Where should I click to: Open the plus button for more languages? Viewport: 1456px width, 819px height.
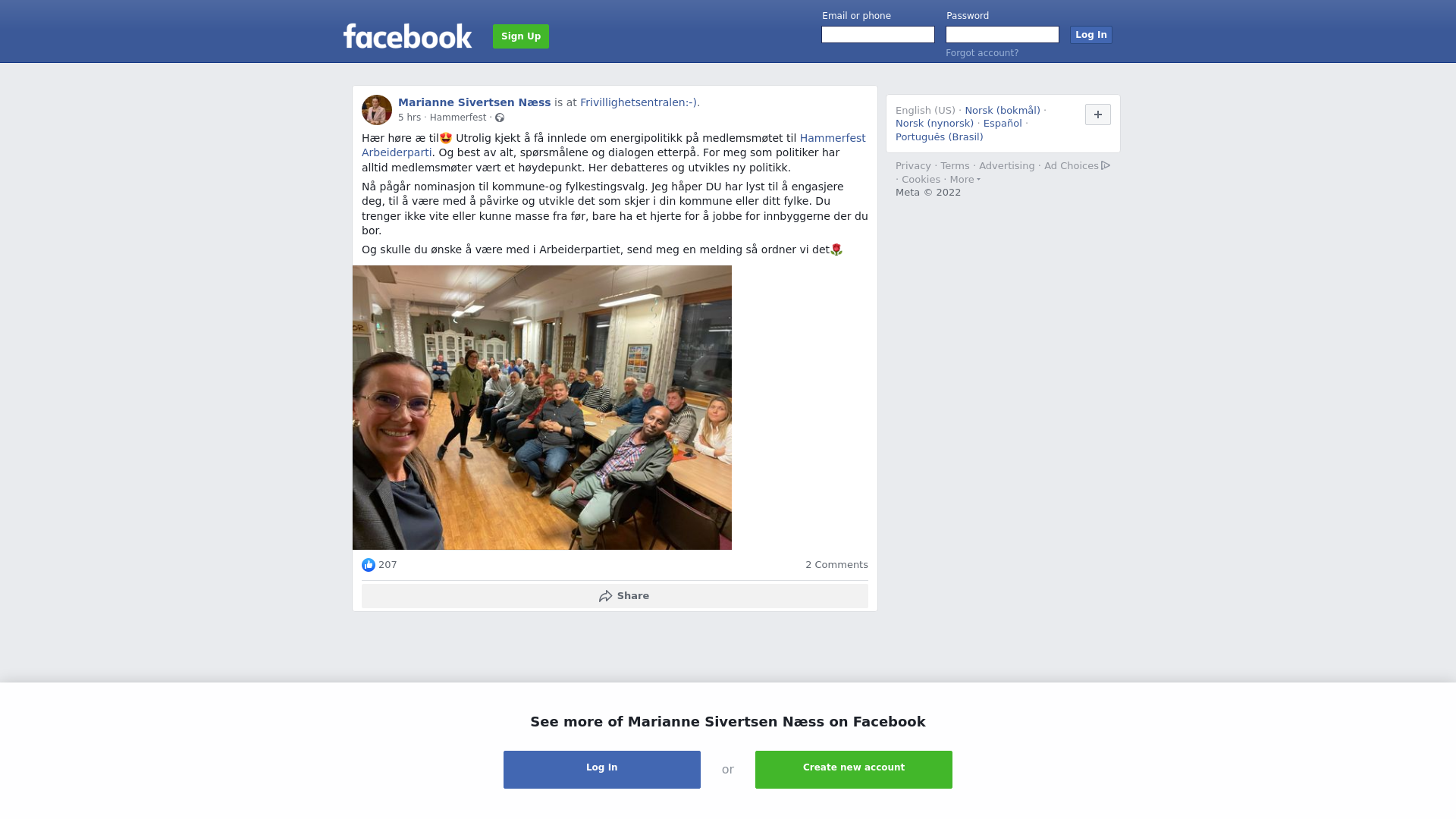coord(1098,115)
